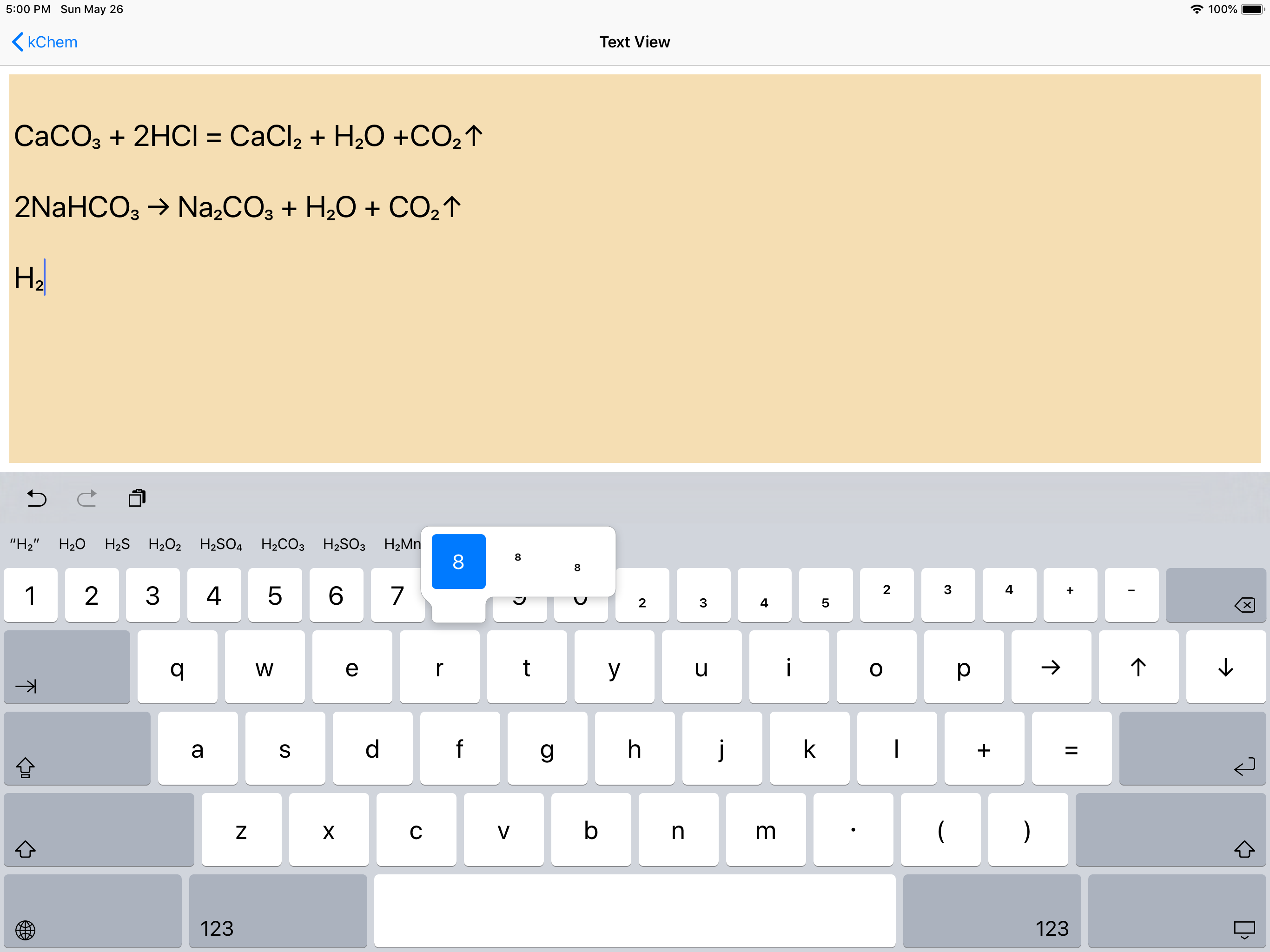Insert the H₂O₂ suggestion

tap(165, 544)
